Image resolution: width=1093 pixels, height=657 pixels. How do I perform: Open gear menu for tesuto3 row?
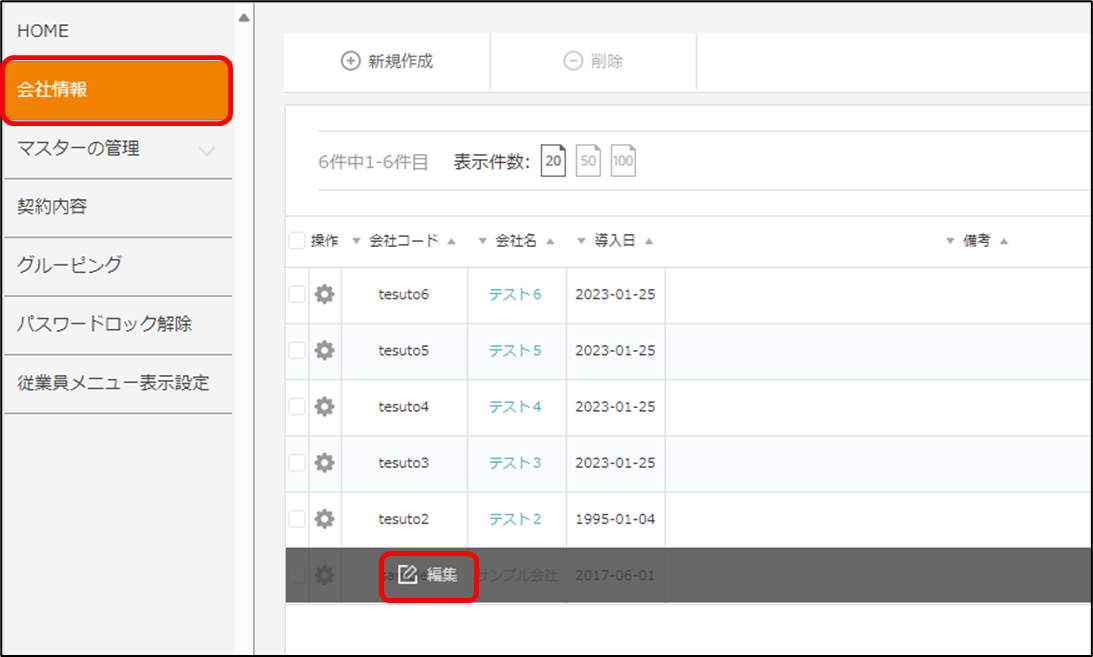tap(325, 463)
